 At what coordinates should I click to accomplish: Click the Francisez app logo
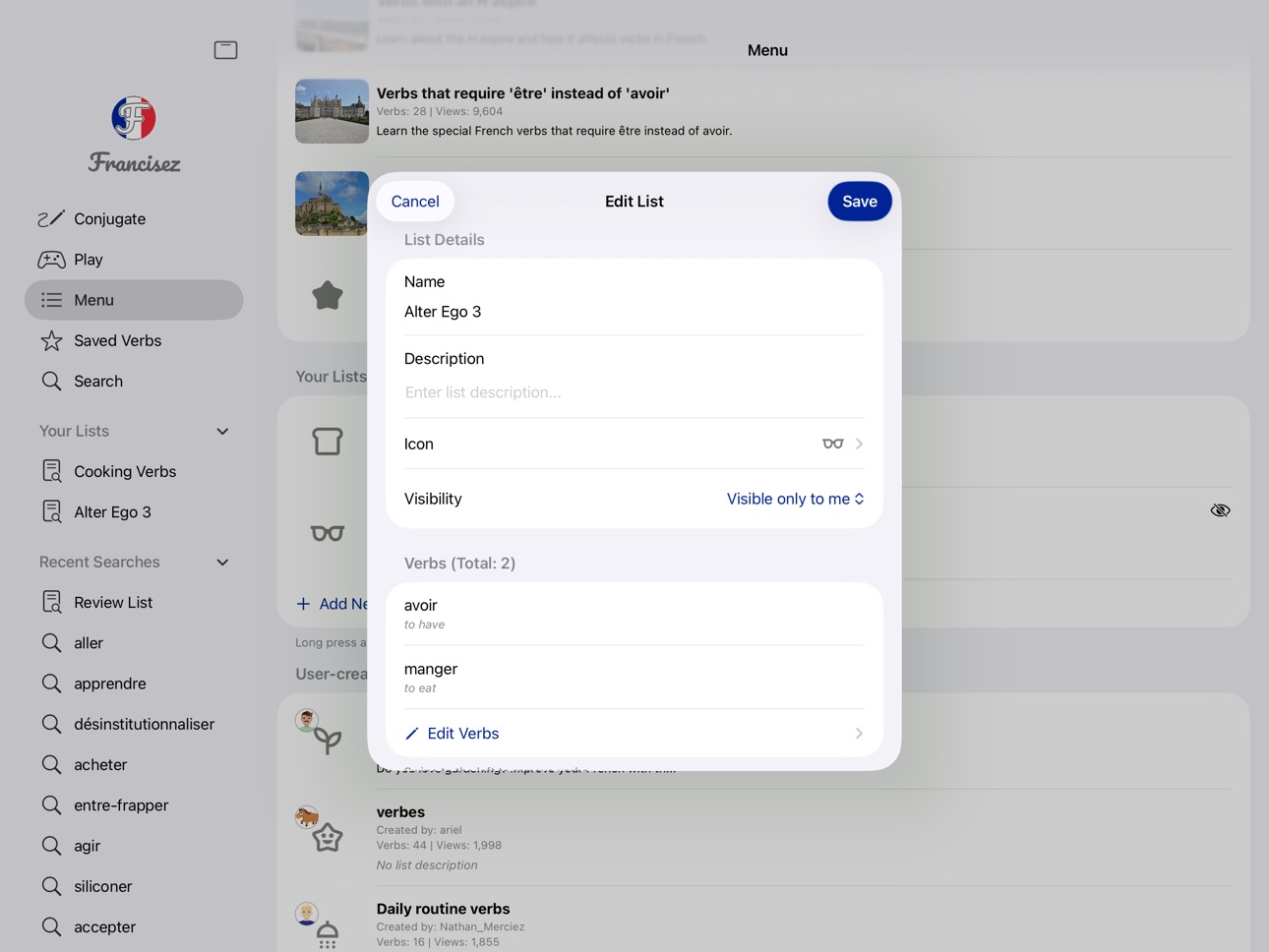coord(134,119)
